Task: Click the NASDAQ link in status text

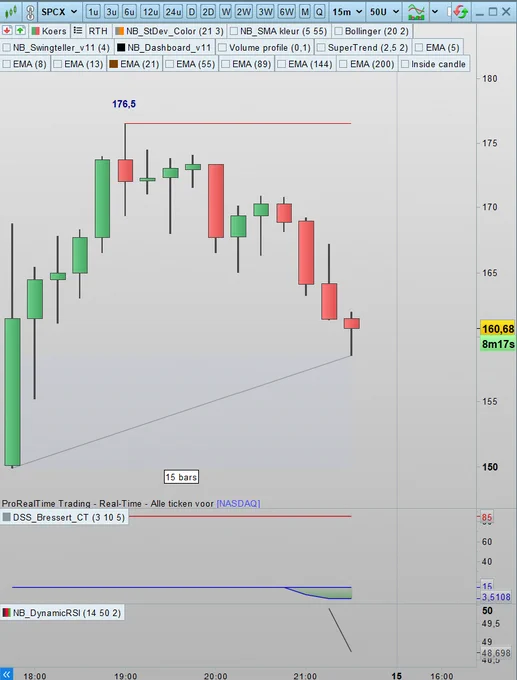Action: click(238, 503)
